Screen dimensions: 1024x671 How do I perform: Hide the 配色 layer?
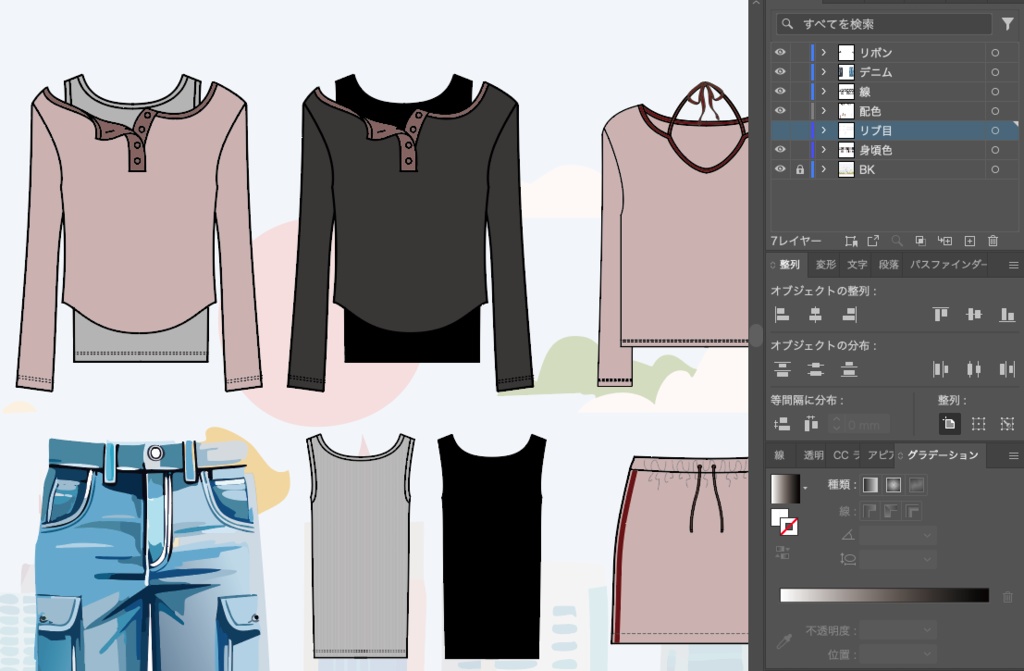click(x=780, y=111)
